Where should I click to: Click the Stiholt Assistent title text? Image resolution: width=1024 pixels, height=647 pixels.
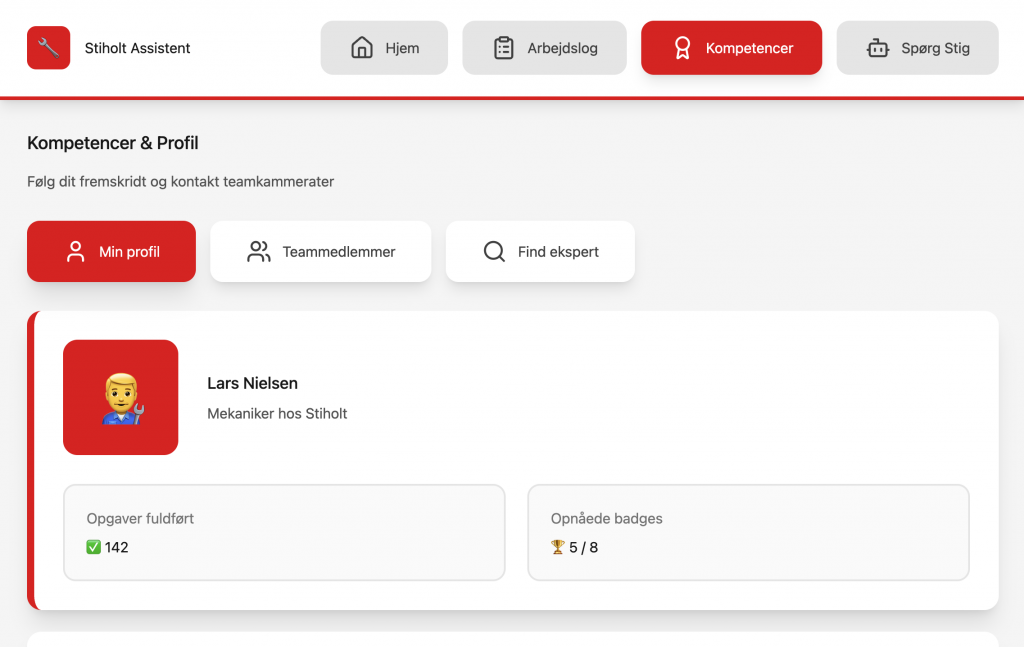[137, 48]
